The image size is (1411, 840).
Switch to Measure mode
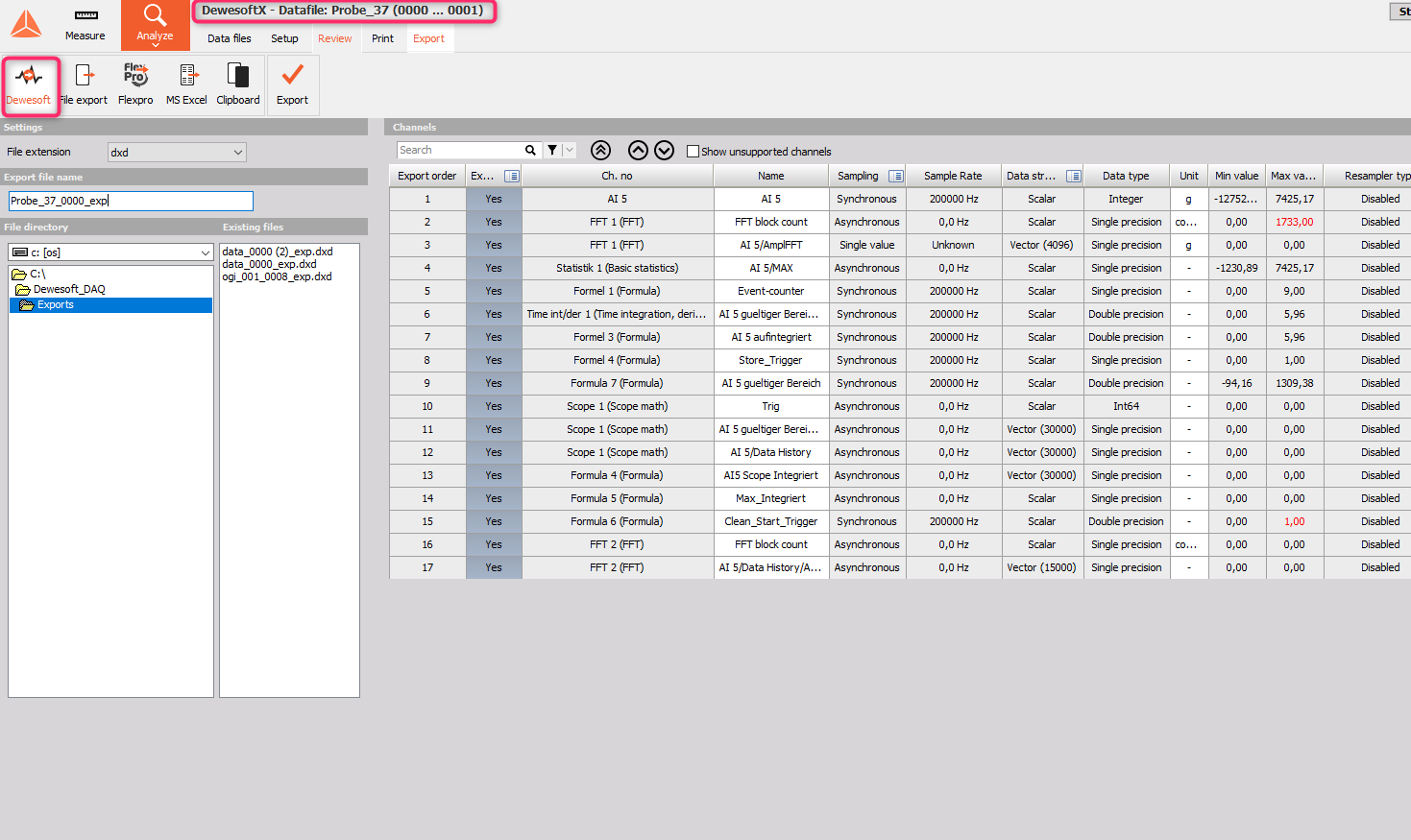[x=85, y=25]
